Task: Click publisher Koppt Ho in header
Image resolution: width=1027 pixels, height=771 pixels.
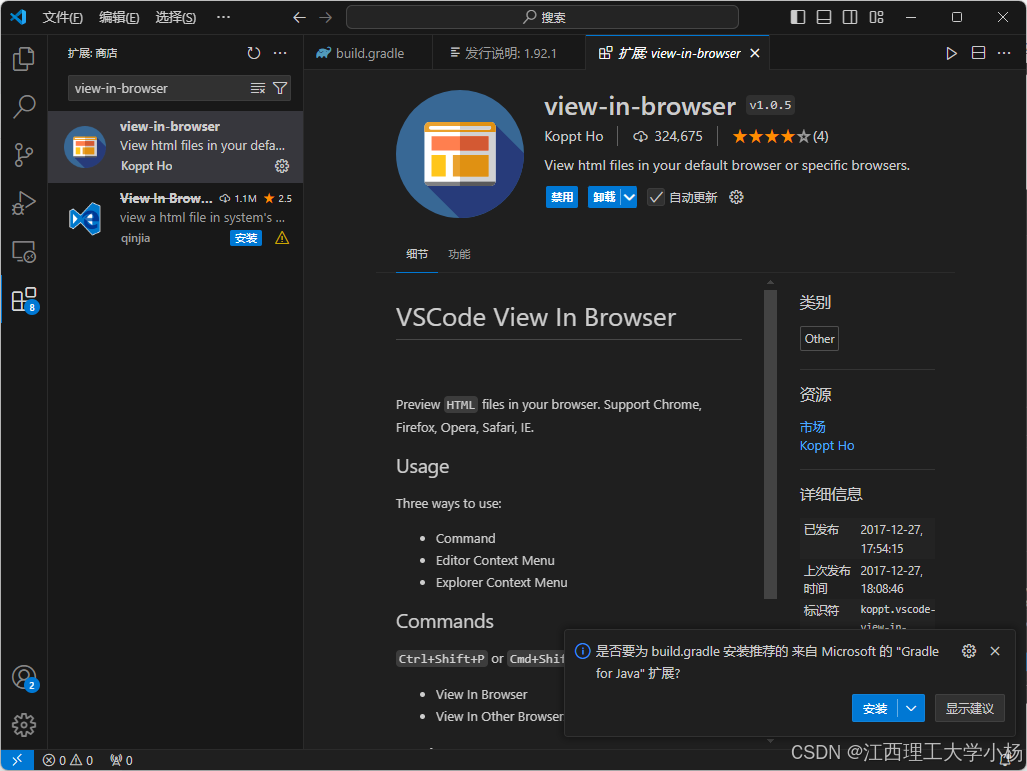Action: [574, 136]
